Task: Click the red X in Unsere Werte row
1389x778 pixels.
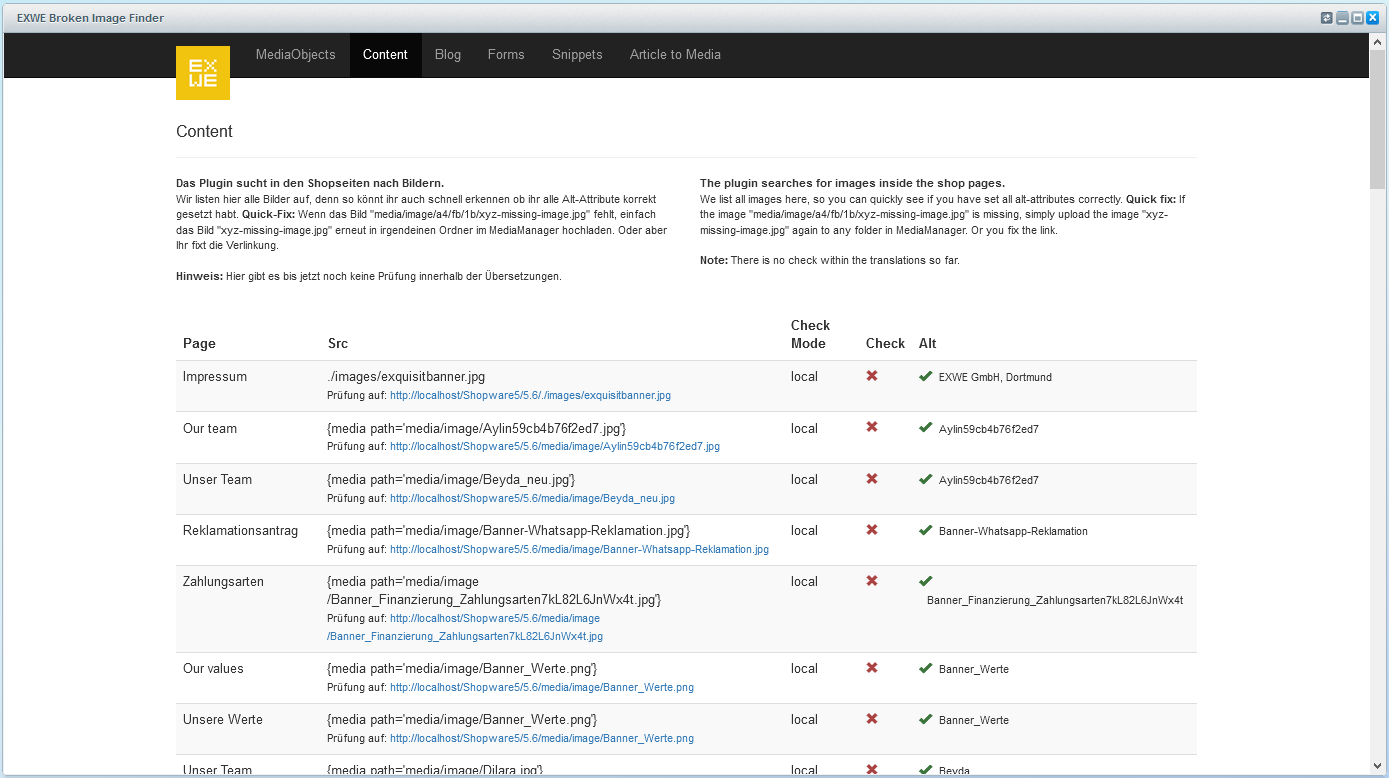Action: (872, 719)
